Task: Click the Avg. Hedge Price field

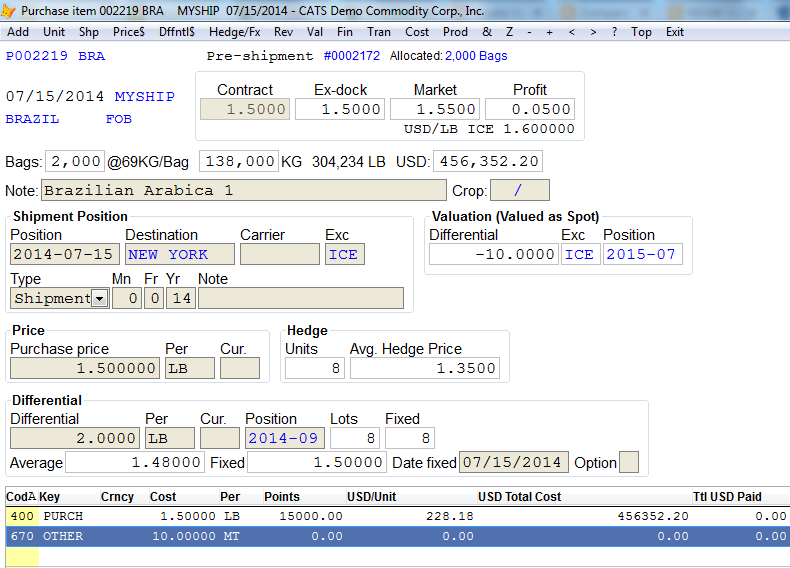Action: [425, 368]
